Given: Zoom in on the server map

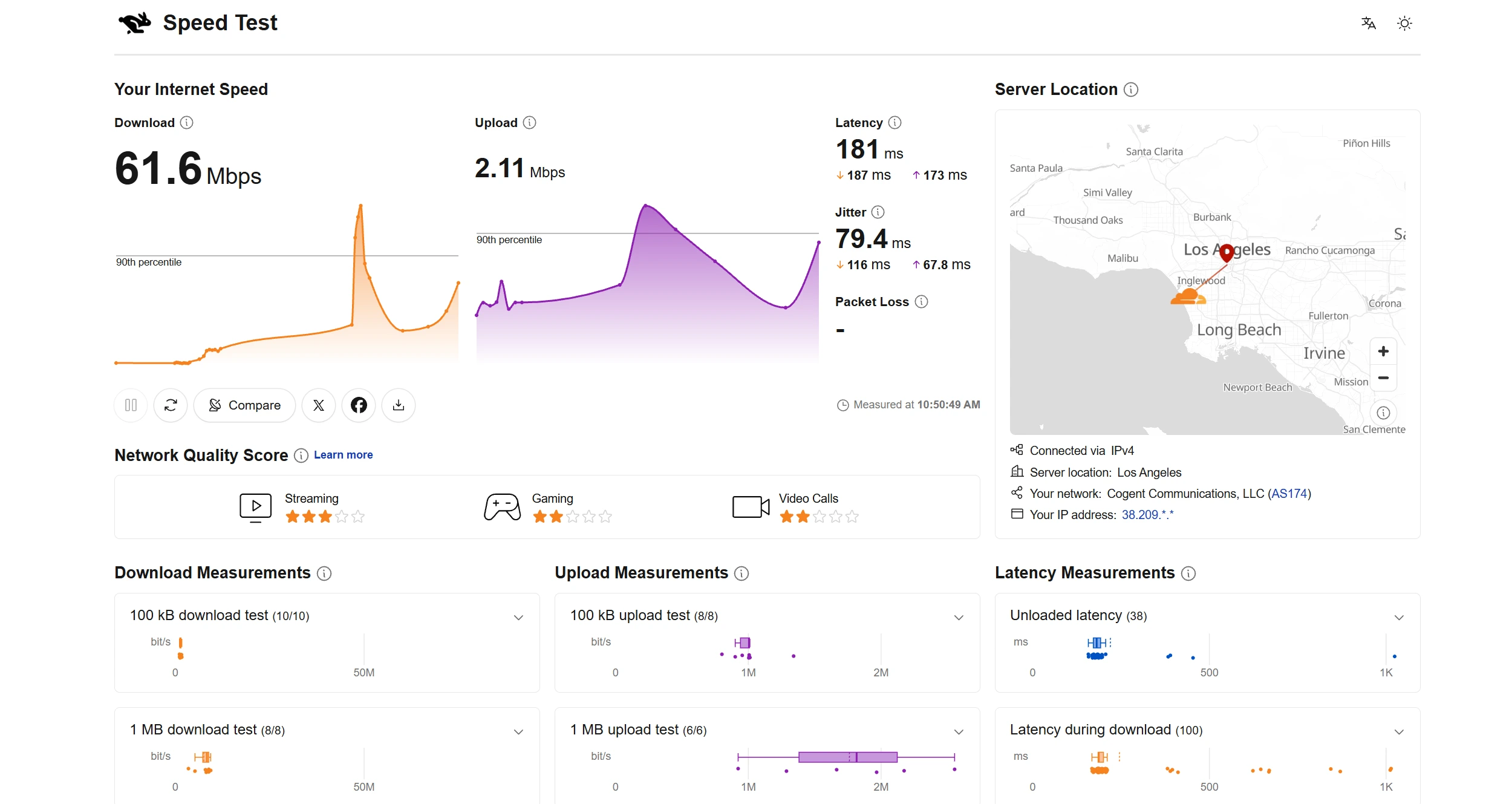Looking at the screenshot, I should (x=1383, y=351).
